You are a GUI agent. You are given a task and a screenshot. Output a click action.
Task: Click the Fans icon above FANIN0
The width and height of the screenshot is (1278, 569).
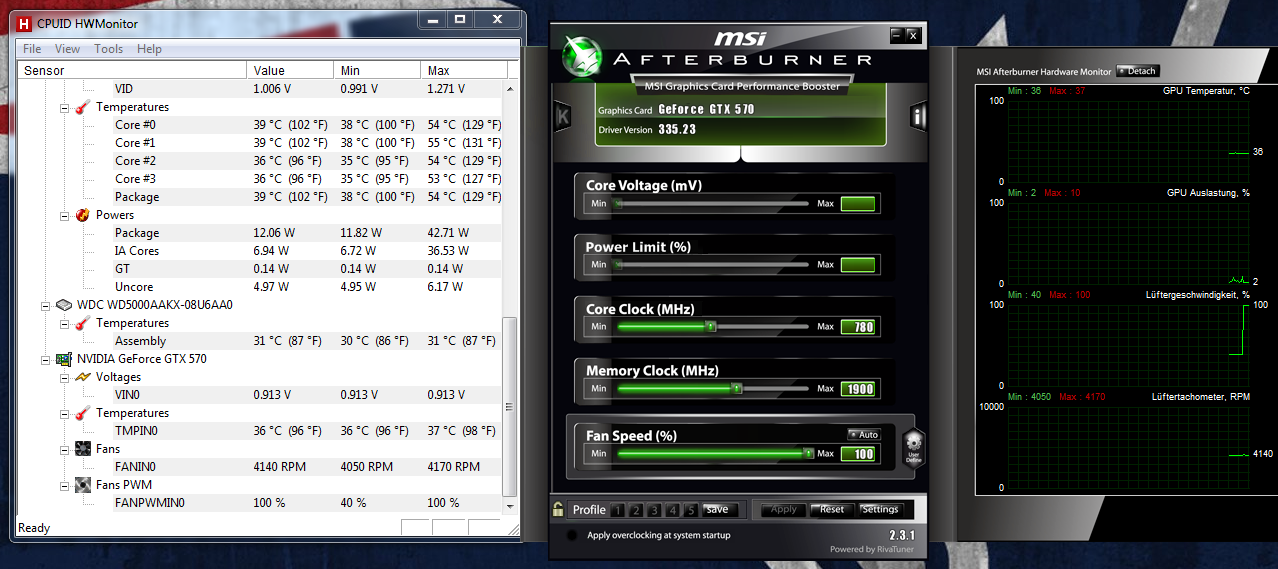(x=83, y=449)
